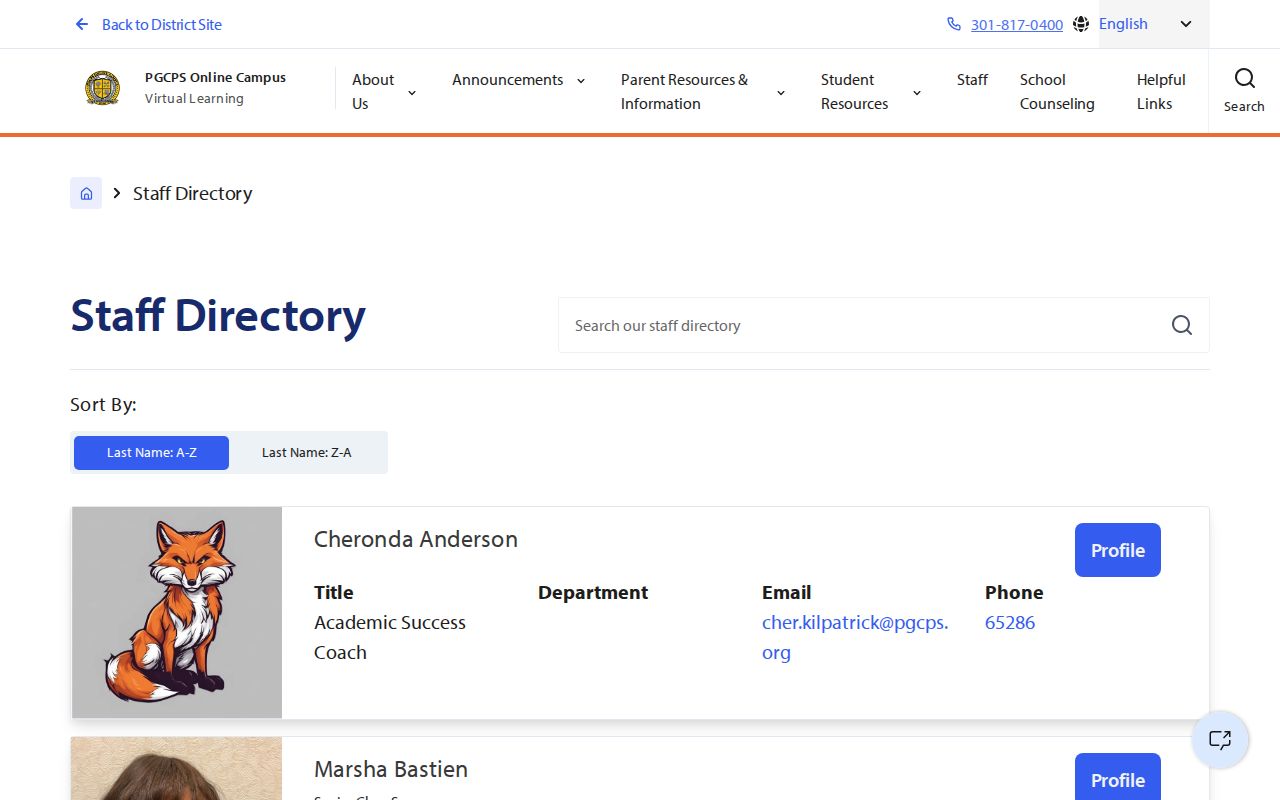This screenshot has width=1280, height=800.
Task: Select Last Name: Z-A sort option
Action: 307,453
